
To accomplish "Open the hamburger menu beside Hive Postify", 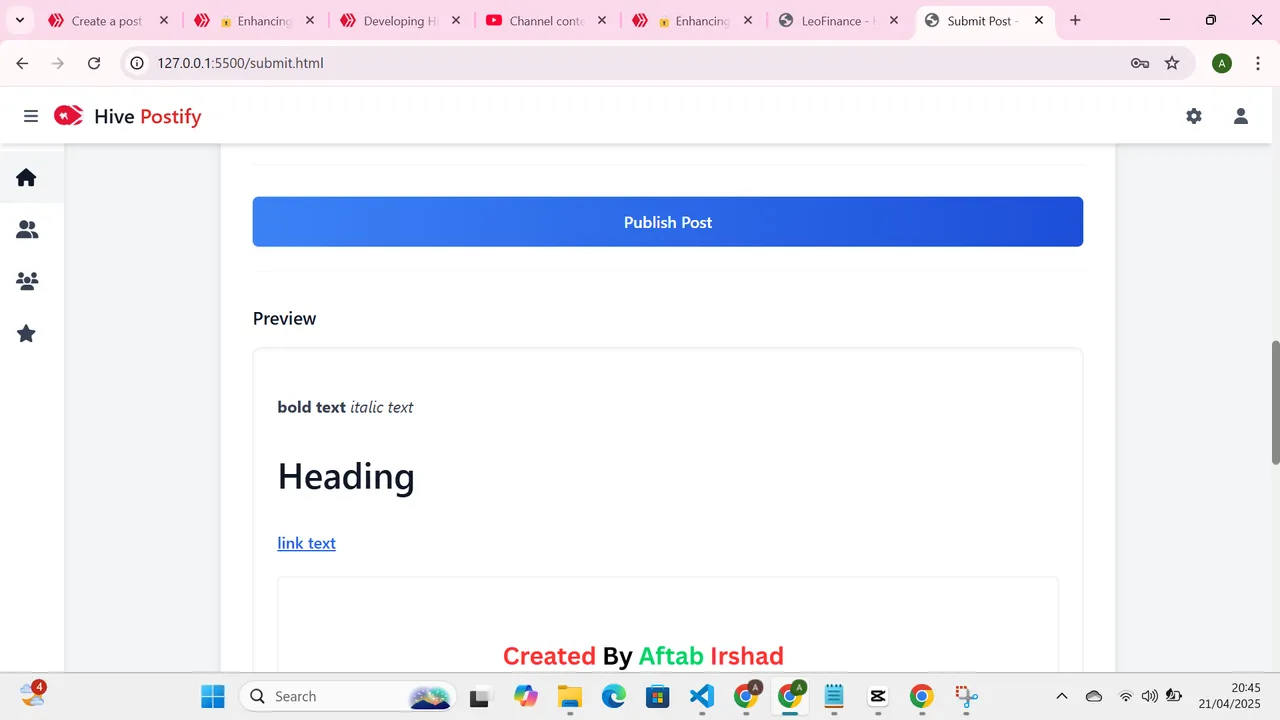I will pyautogui.click(x=31, y=116).
